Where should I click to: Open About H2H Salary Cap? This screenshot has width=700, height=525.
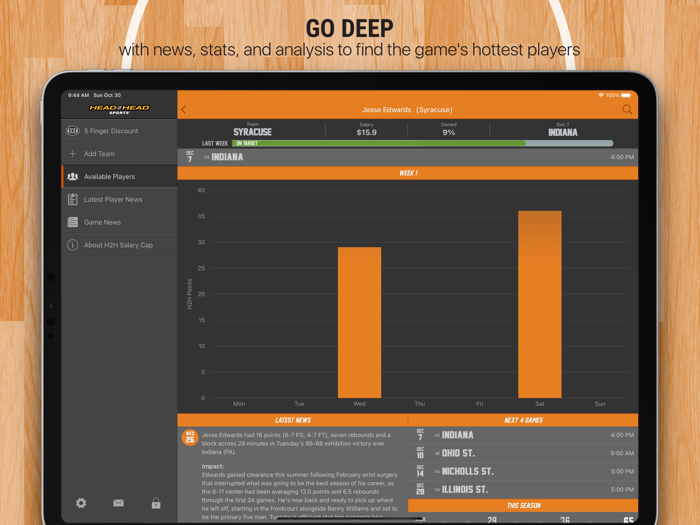(x=119, y=245)
